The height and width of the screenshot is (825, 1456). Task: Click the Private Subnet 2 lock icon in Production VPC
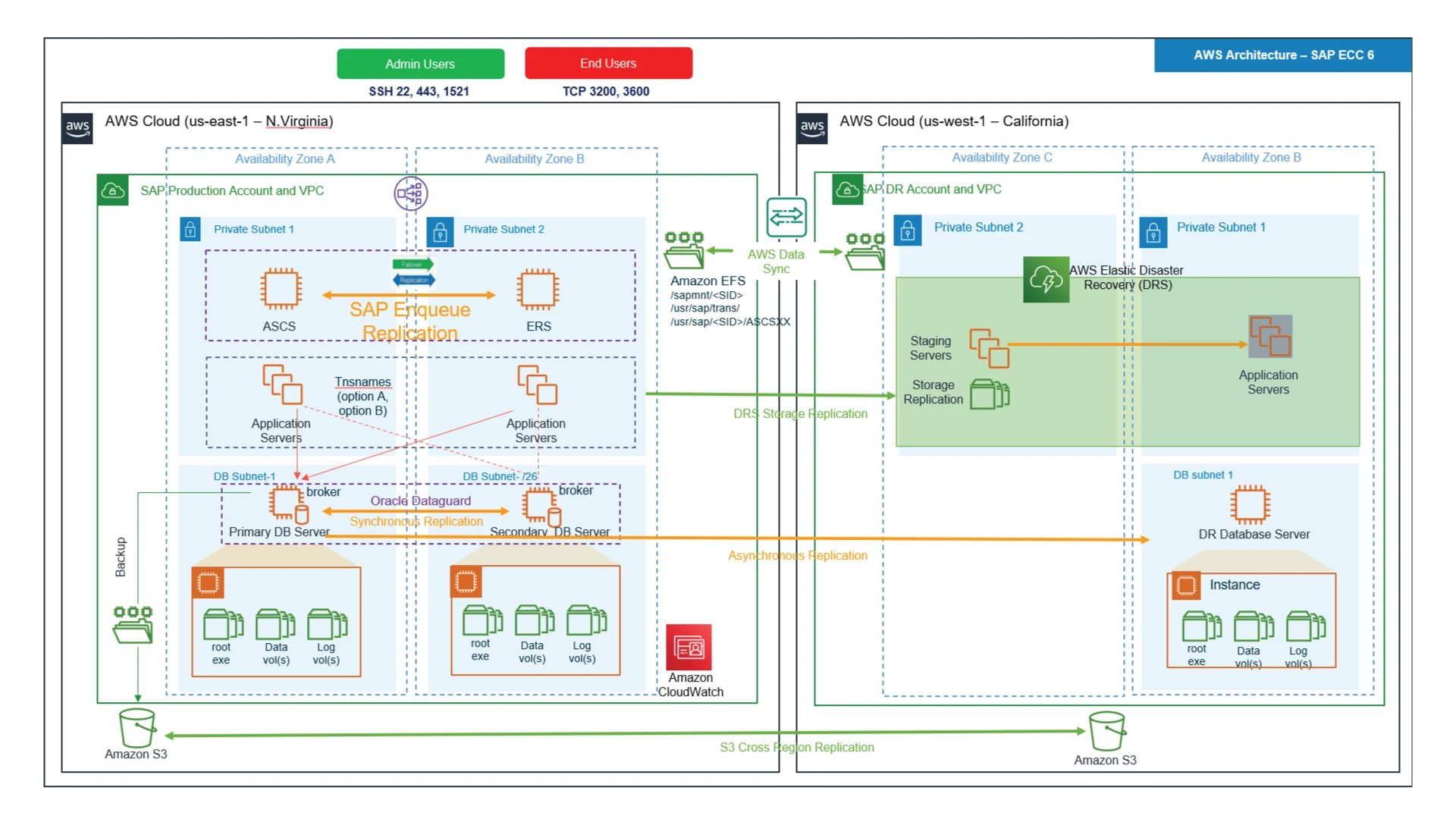[x=440, y=232]
